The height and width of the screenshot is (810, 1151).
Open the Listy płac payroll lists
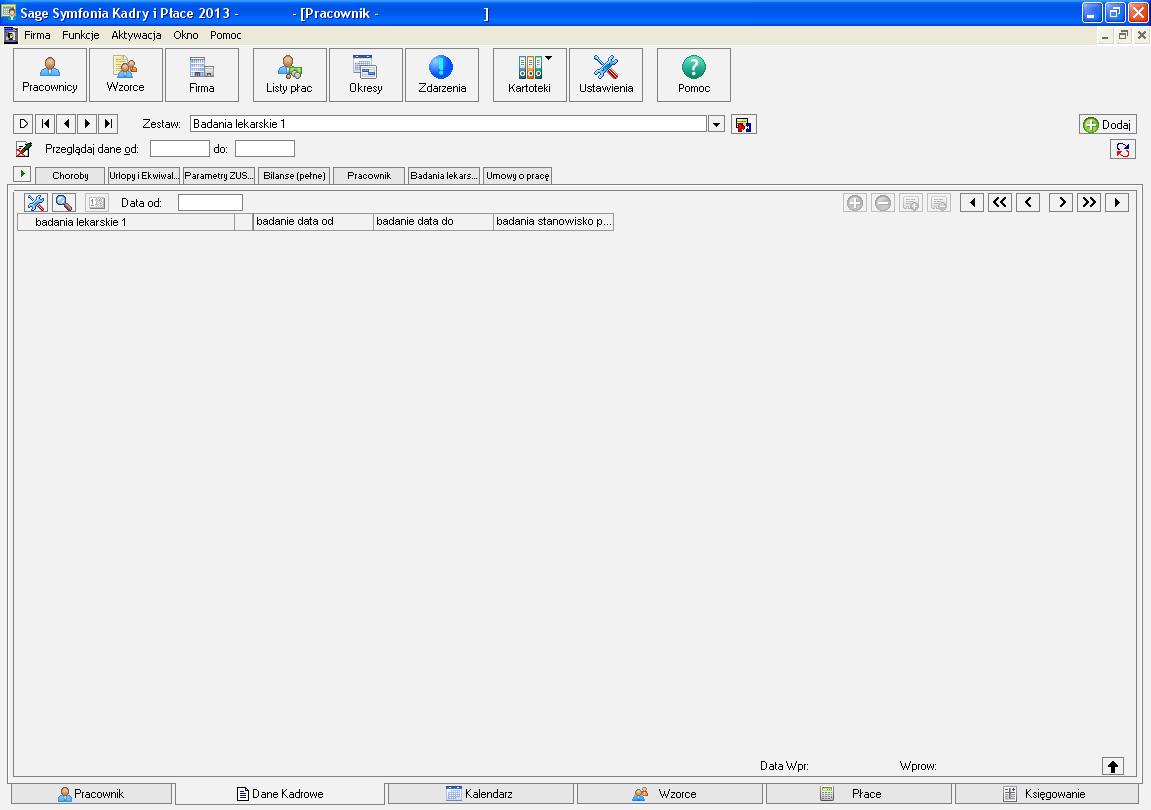pos(289,75)
